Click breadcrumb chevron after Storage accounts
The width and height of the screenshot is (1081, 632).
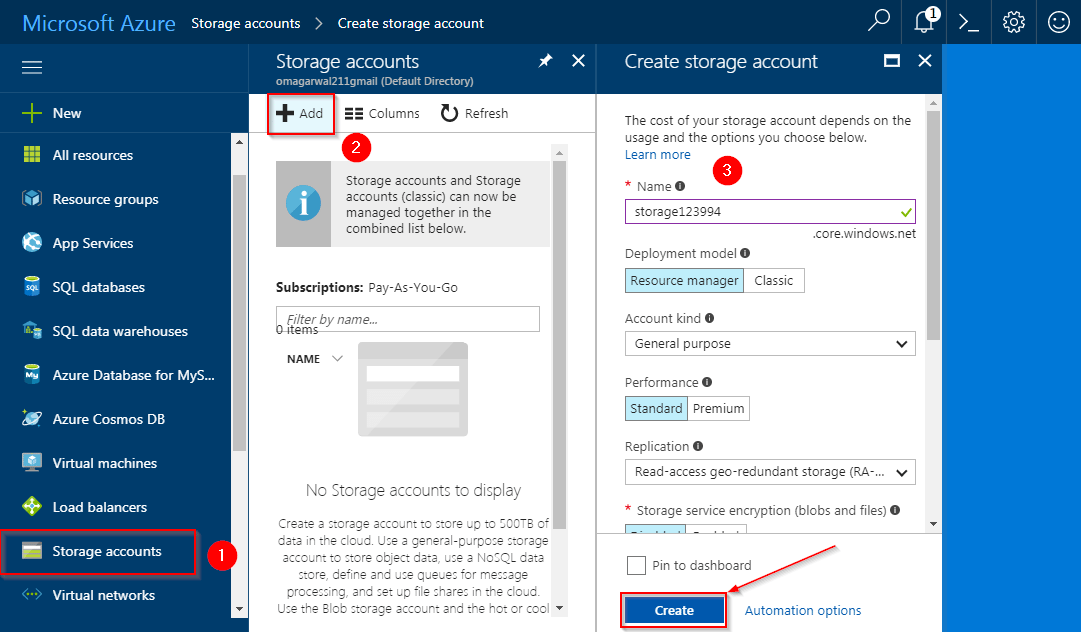319,23
